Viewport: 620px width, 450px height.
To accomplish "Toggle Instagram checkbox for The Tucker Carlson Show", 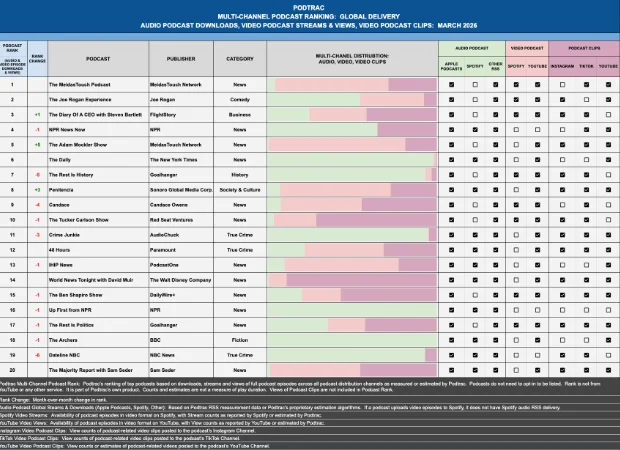I will coord(562,220).
